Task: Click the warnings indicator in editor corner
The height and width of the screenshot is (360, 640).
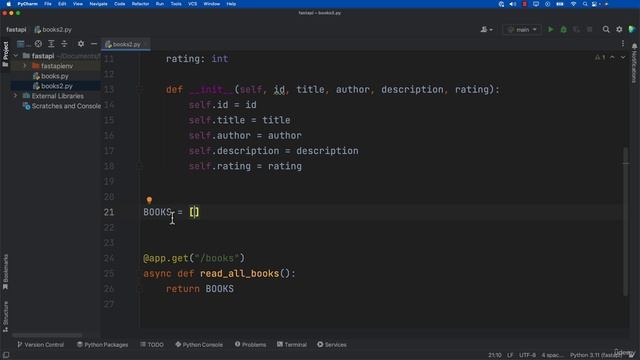Action: [x=600, y=57]
